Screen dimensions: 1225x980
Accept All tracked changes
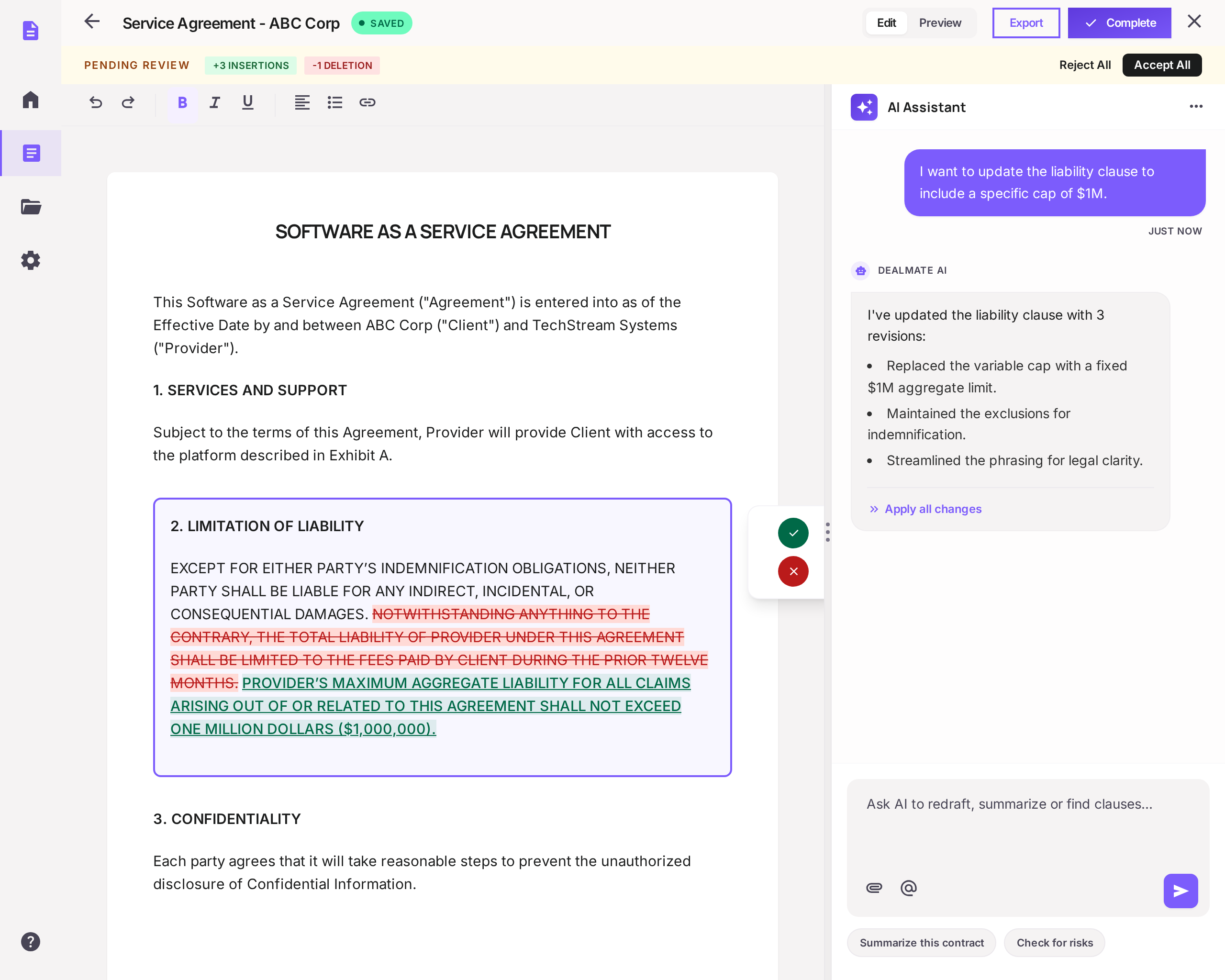point(1161,65)
